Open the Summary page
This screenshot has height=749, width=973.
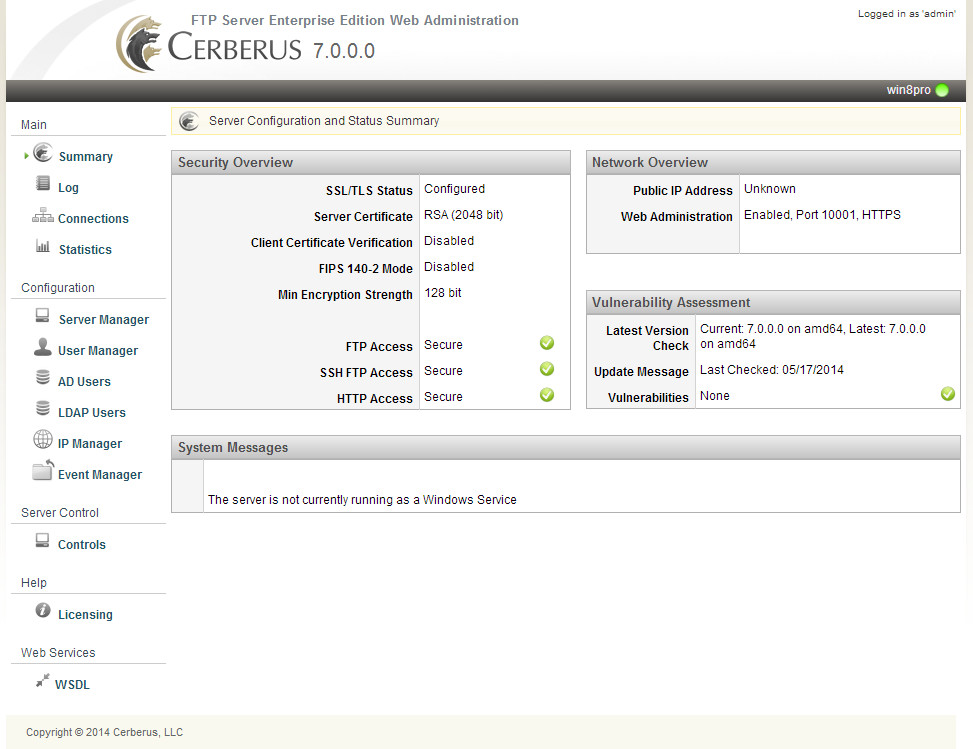tap(86, 156)
